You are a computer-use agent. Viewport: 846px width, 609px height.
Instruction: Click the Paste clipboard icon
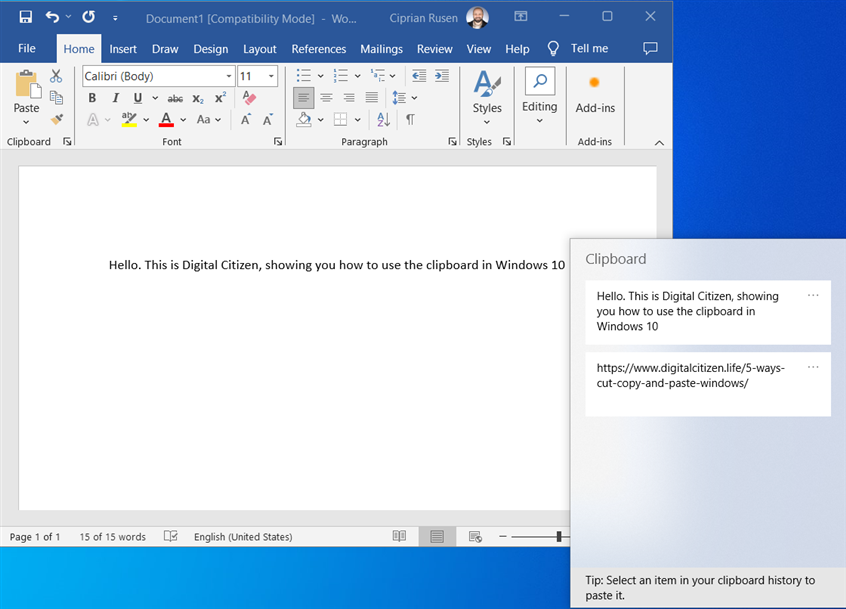tap(26, 85)
